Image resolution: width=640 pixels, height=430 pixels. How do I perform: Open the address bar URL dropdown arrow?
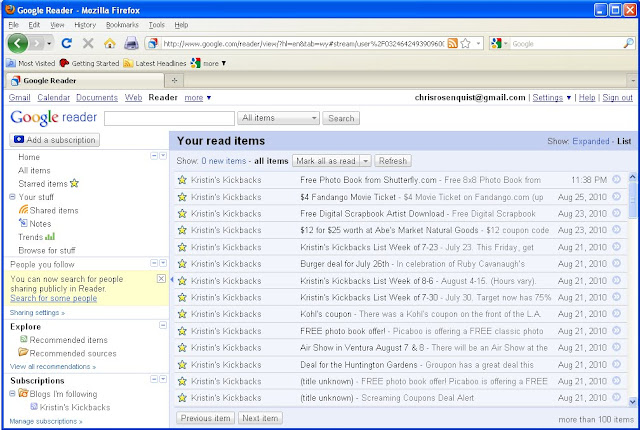(x=479, y=43)
